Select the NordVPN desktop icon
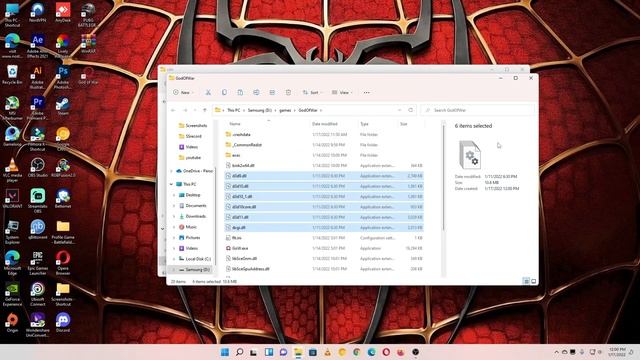Viewport: 640px width, 360px height. point(38,13)
